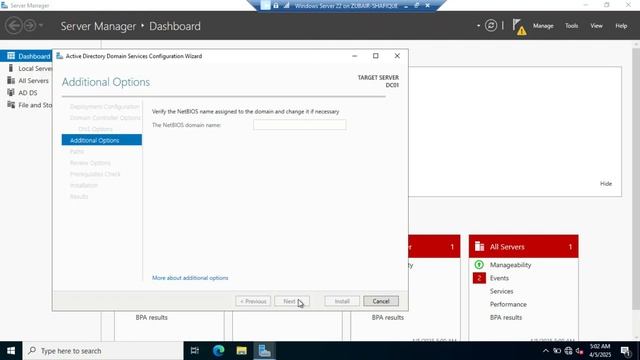The image size is (640, 360).
Task: Click the Dashboard grid icon in sidebar
Action: click(11, 56)
